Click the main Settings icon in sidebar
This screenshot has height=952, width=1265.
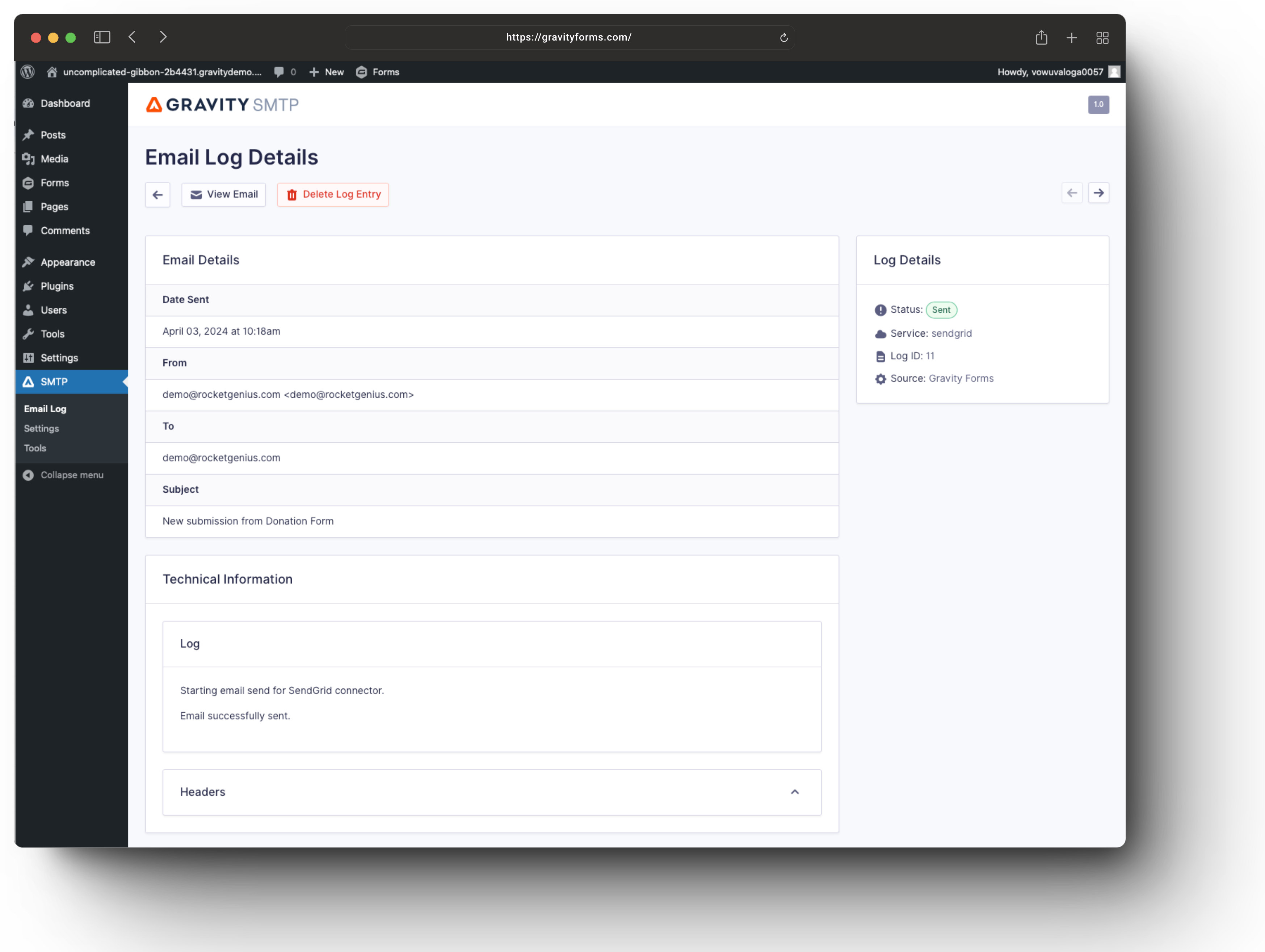[28, 358]
